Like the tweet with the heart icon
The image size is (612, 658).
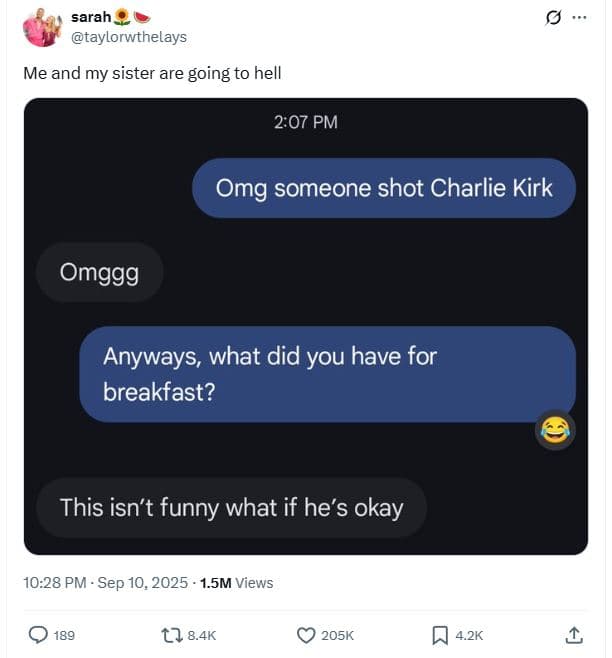tap(307, 634)
